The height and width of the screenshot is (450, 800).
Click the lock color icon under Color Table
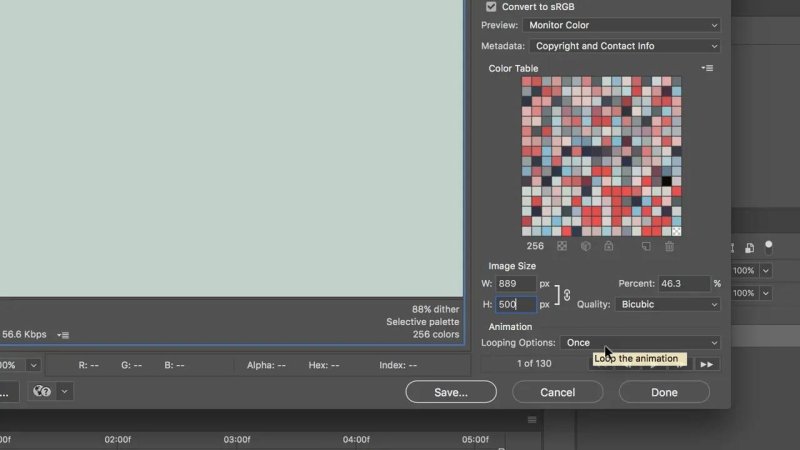[609, 246]
